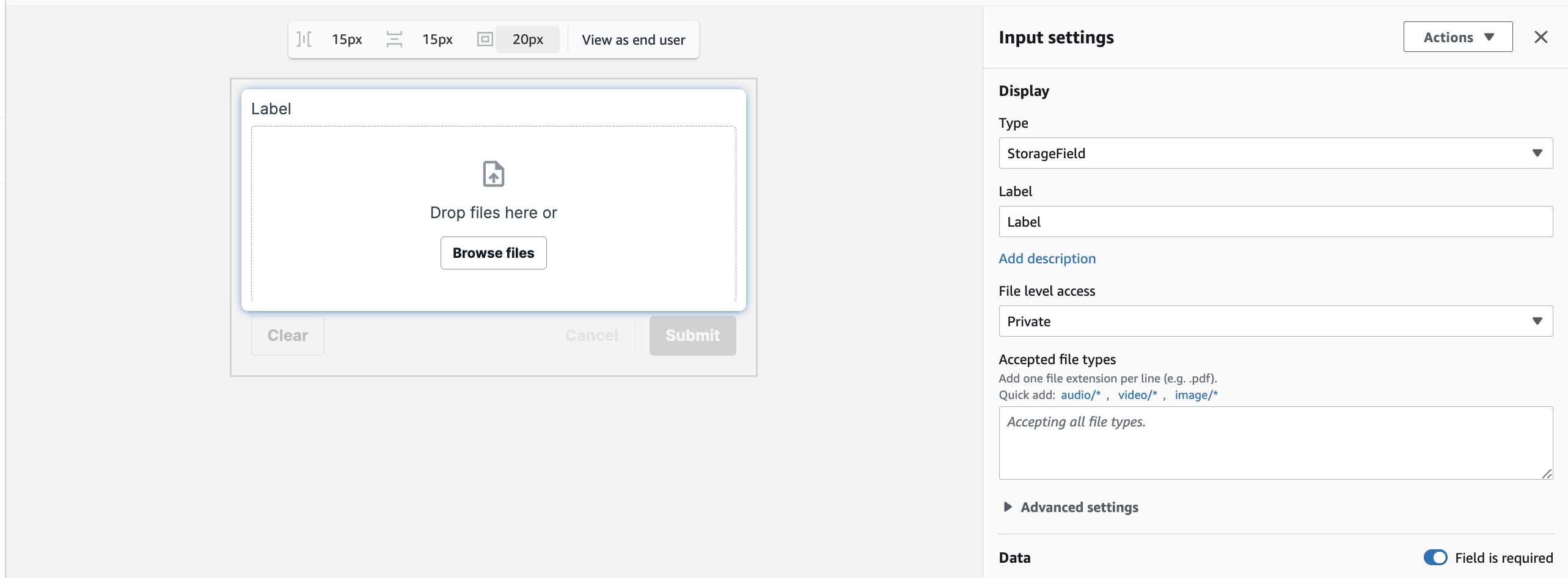1568x578 pixels.
Task: Click the Add description link
Action: (x=1047, y=258)
